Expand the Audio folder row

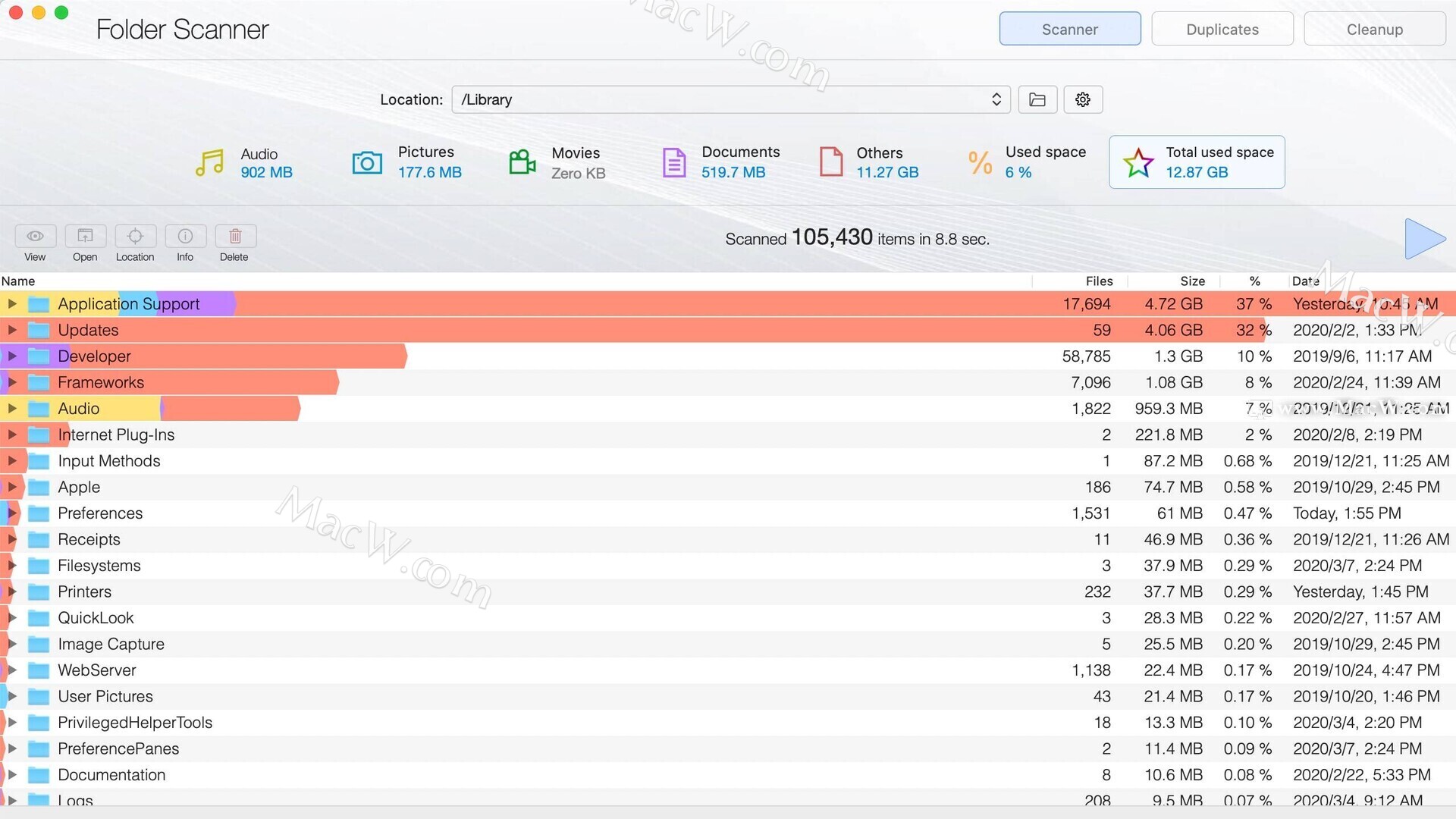(x=12, y=409)
